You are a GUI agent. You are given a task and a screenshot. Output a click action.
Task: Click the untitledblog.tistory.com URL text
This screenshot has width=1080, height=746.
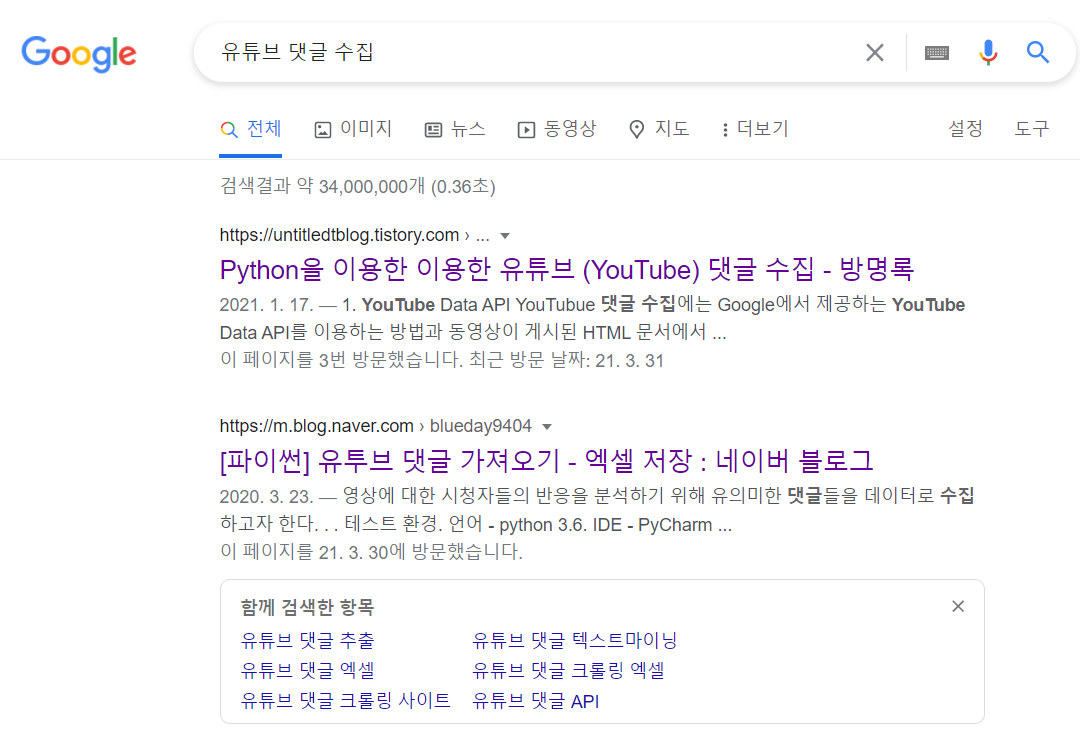click(340, 236)
